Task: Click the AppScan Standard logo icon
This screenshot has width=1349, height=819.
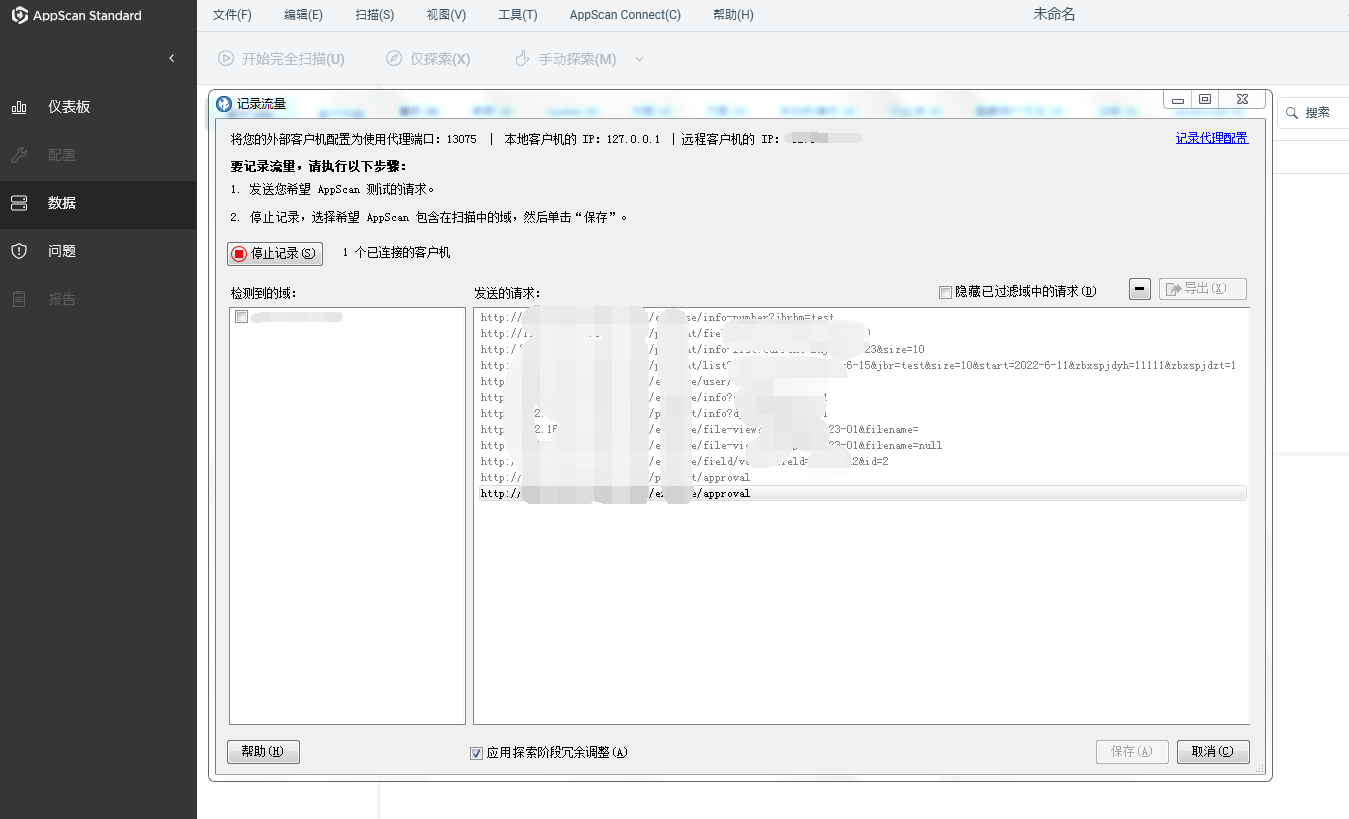Action: pyautogui.click(x=19, y=15)
